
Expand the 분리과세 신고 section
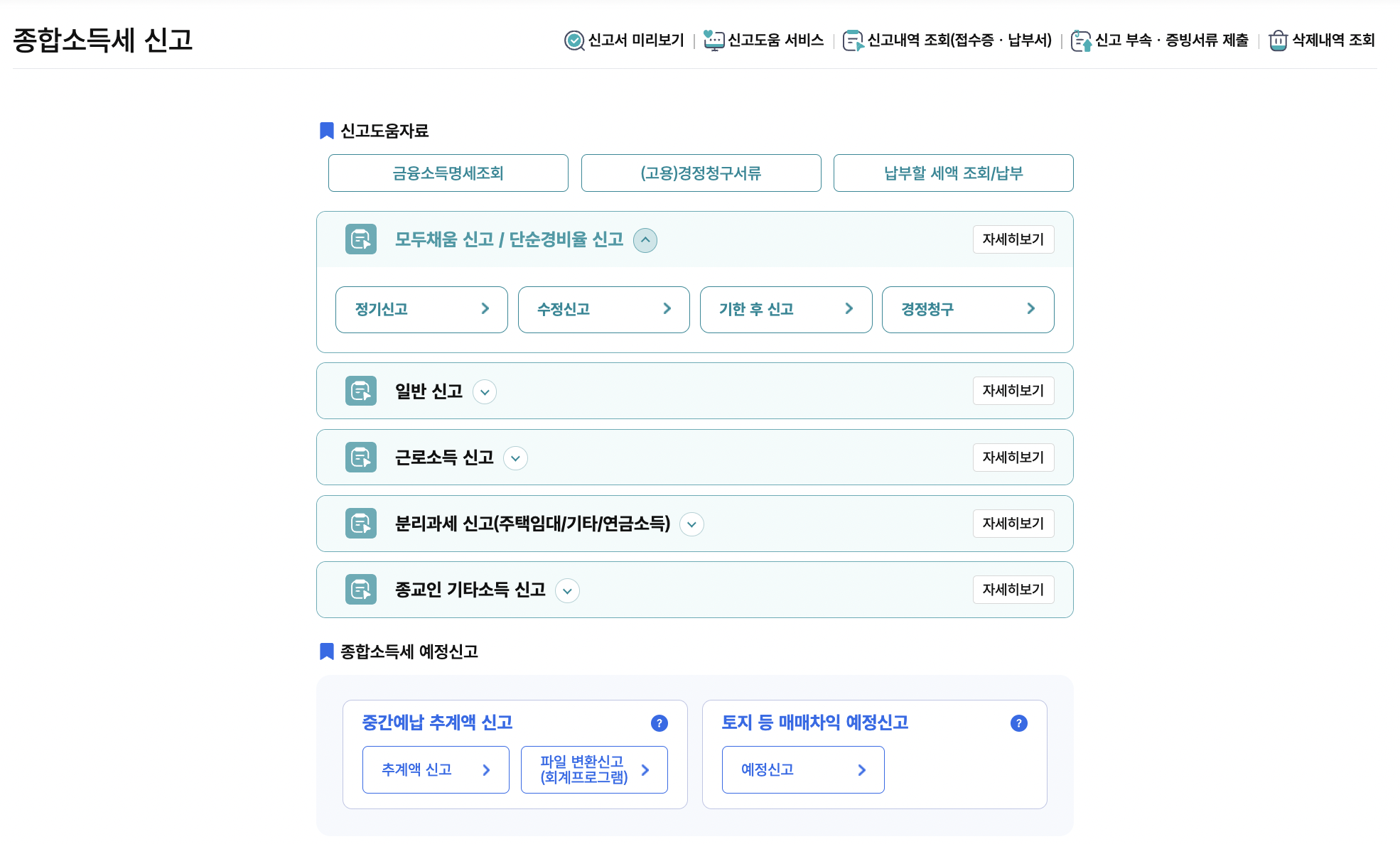click(x=691, y=524)
